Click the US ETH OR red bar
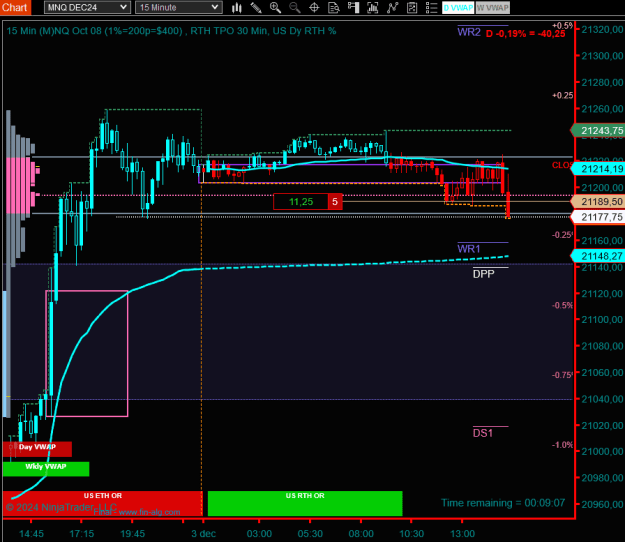The height and width of the screenshot is (542, 625). tap(102, 503)
